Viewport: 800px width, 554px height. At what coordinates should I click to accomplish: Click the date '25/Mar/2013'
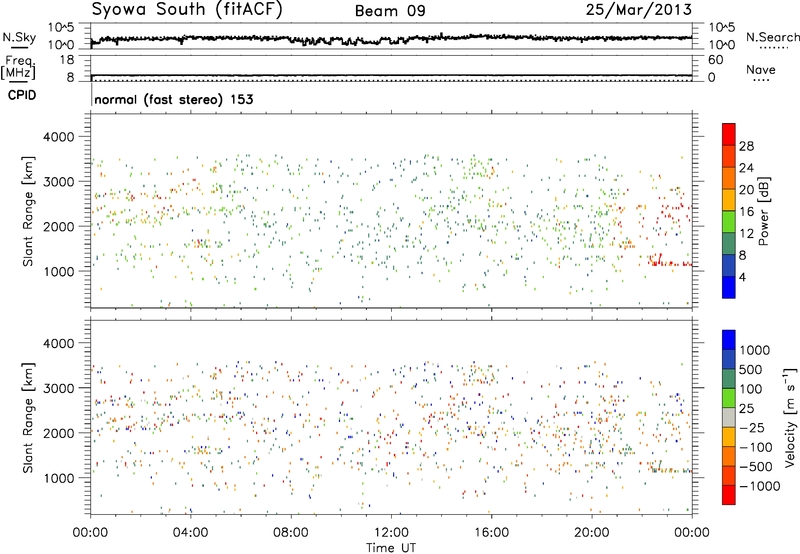click(x=639, y=9)
